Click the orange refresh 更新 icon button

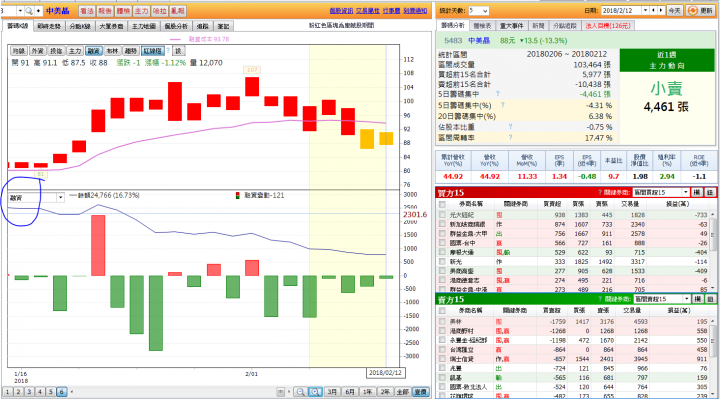pos(700,10)
